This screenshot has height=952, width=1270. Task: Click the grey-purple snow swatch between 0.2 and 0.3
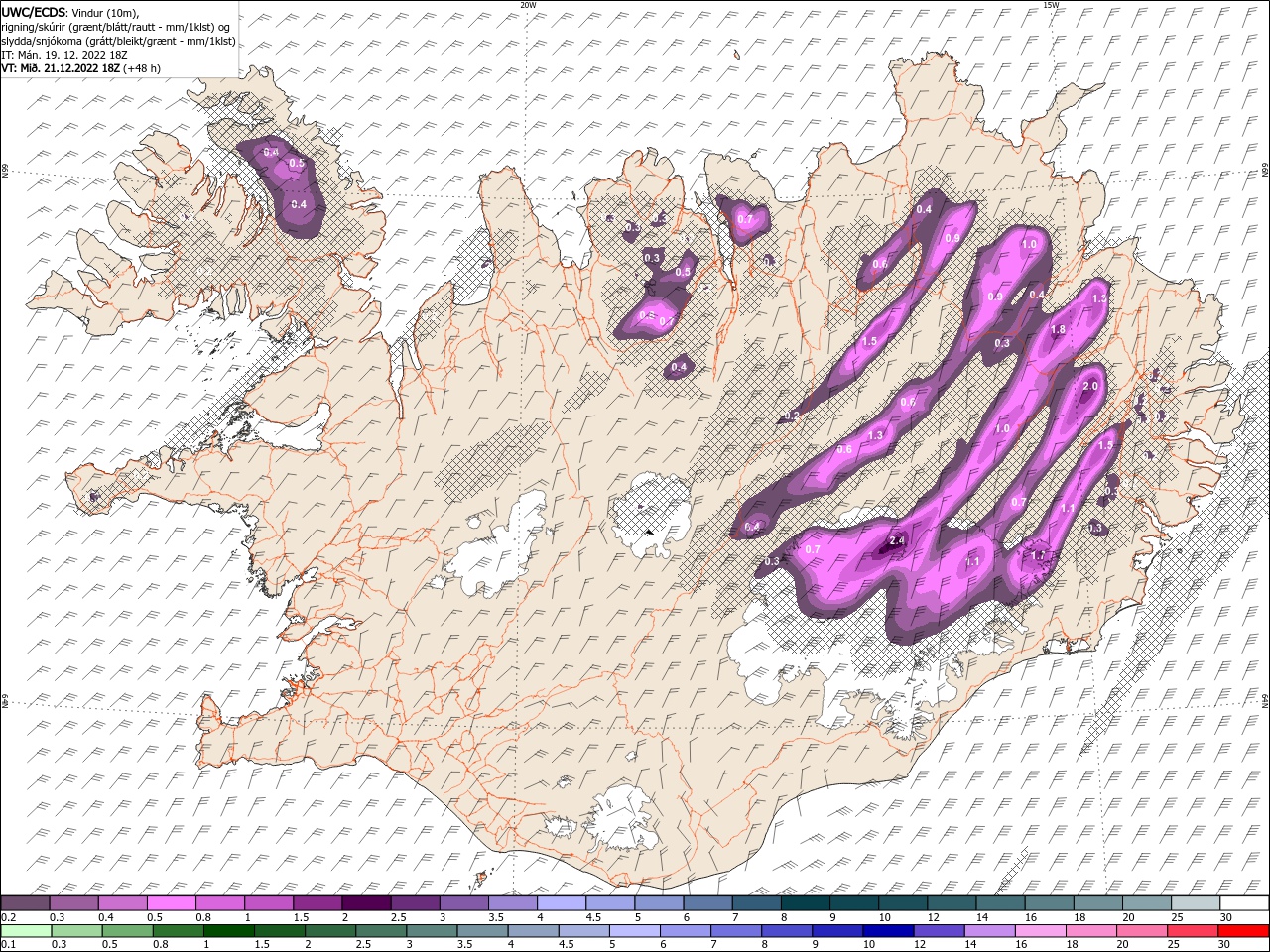[x=26, y=903]
